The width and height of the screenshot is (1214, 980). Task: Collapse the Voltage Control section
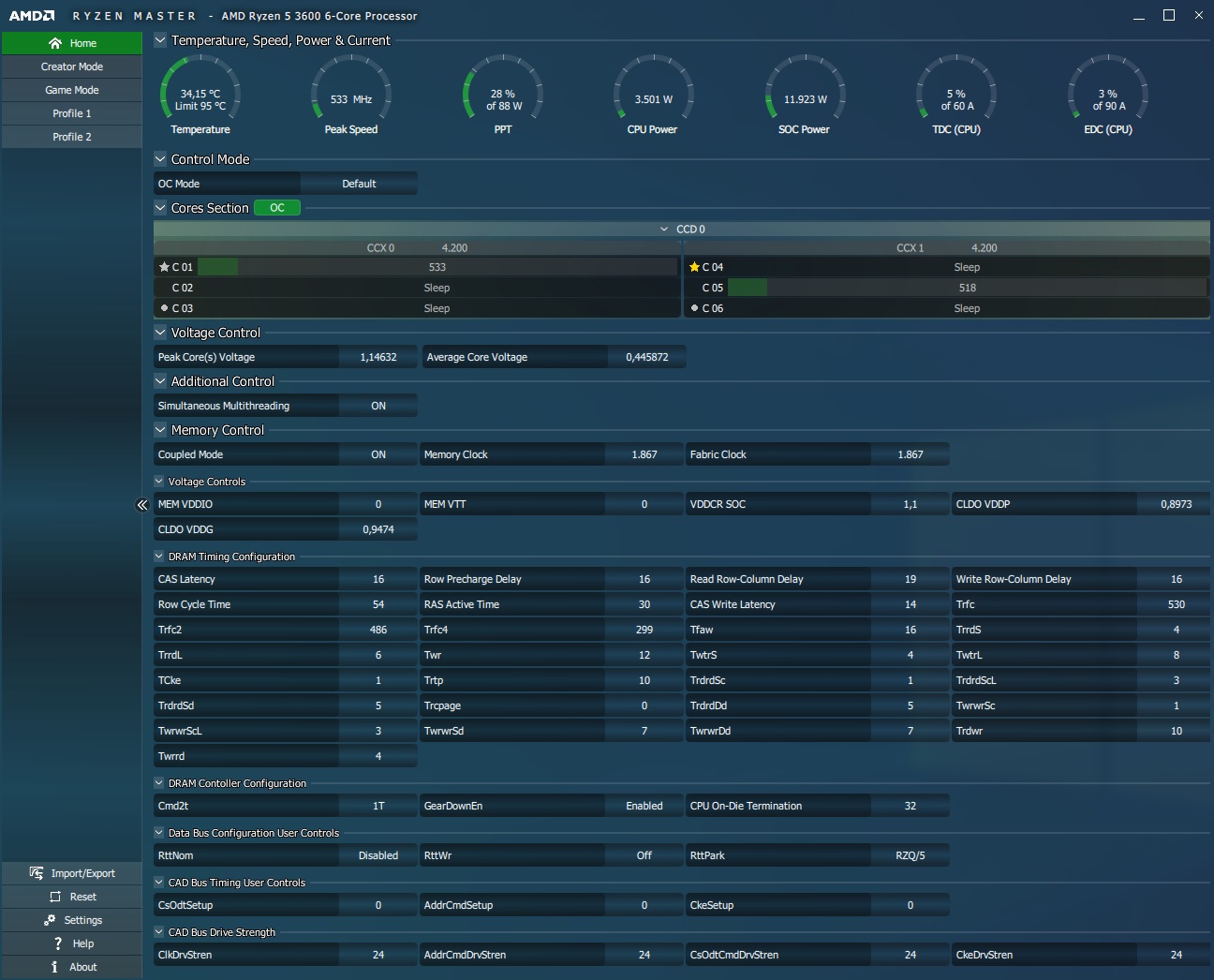coord(160,333)
